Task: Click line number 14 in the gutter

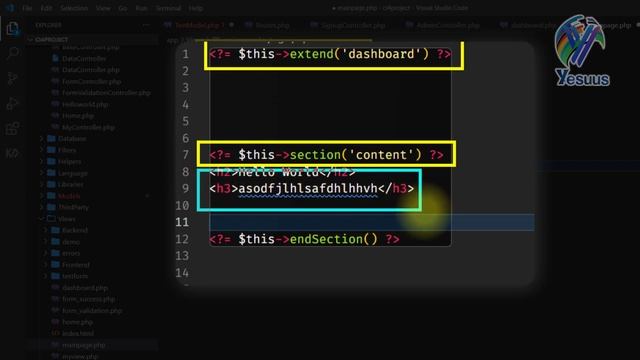Action: pos(182,272)
